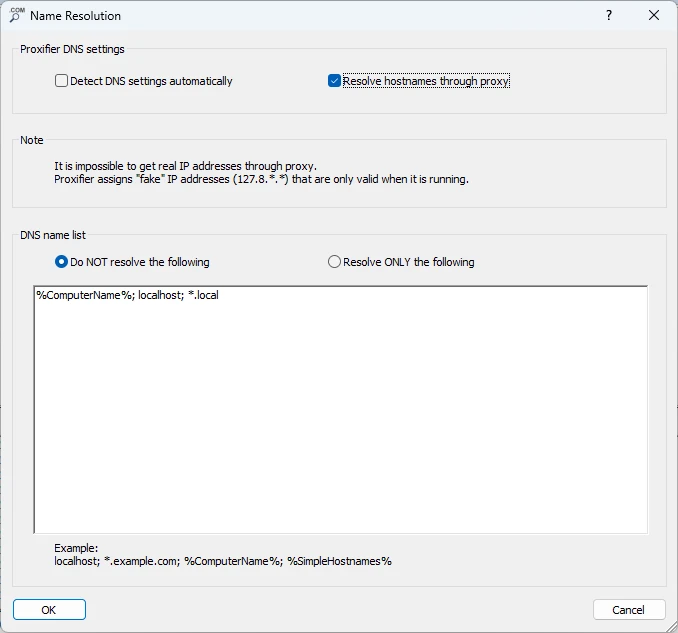Screen dimensions: 678x633
Task: Click the 'Note' group label
Action: [32, 140]
